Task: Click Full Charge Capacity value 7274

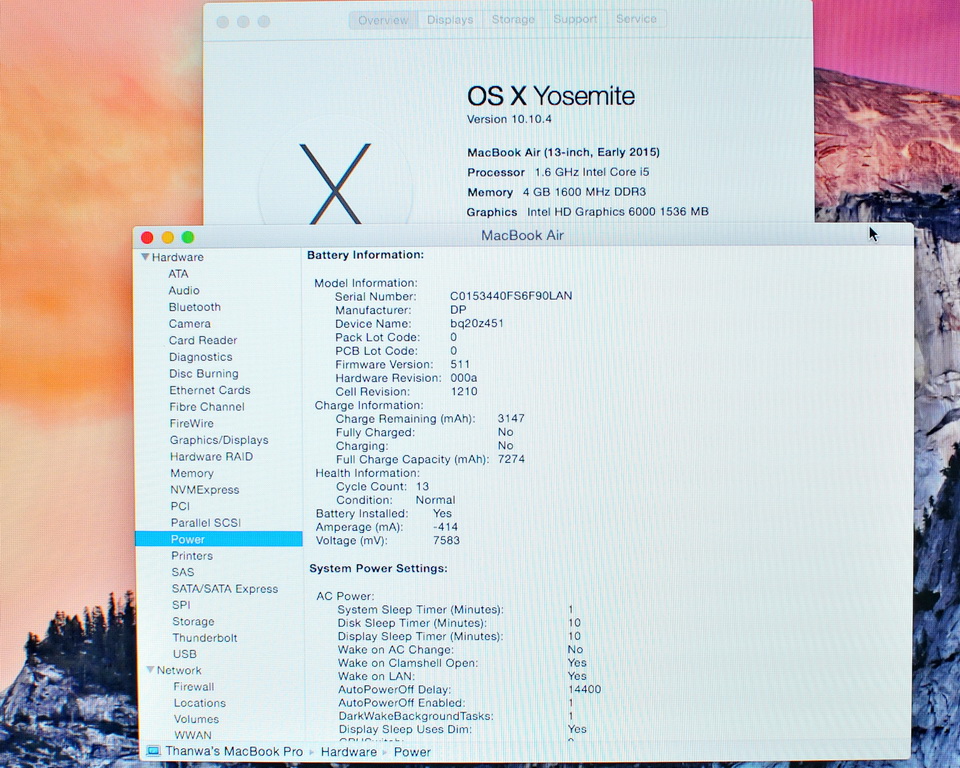Action: click(x=511, y=459)
